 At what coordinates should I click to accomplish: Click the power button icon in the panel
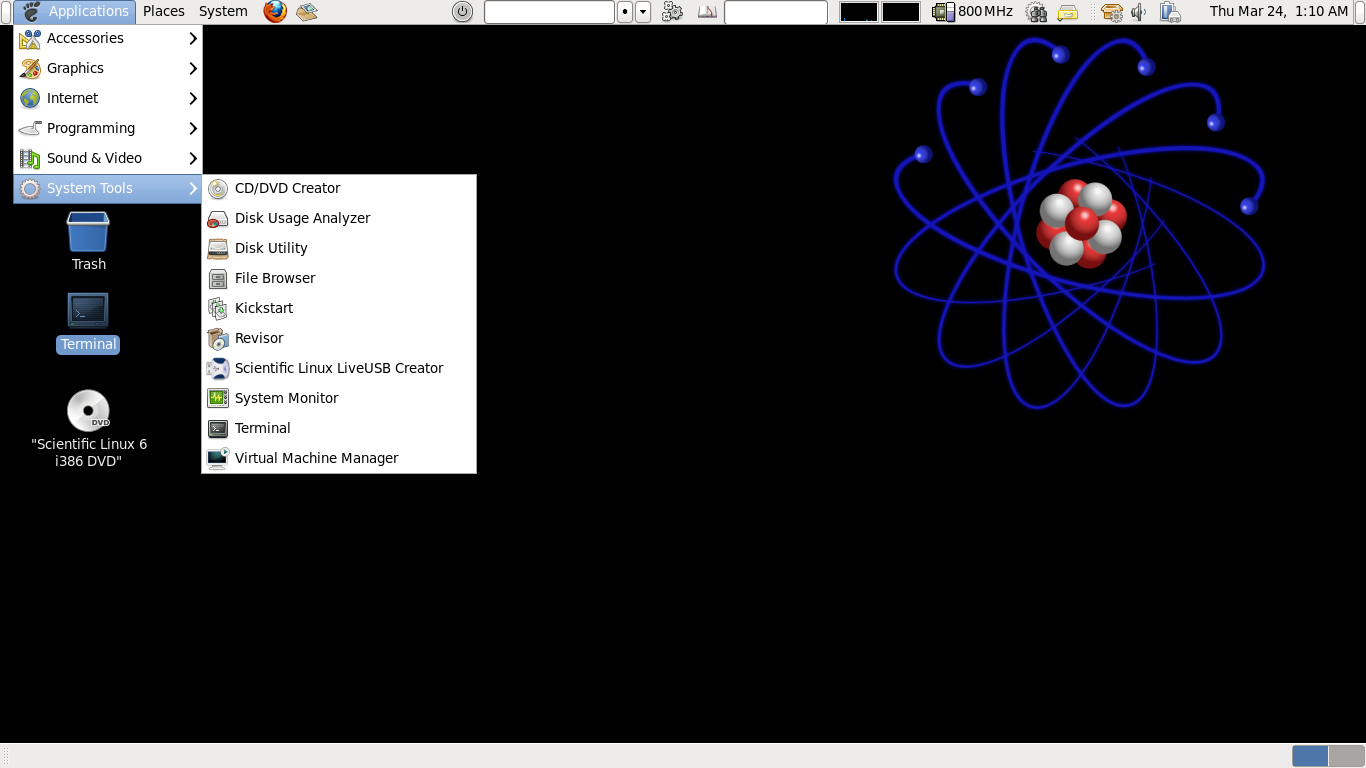pyautogui.click(x=462, y=12)
